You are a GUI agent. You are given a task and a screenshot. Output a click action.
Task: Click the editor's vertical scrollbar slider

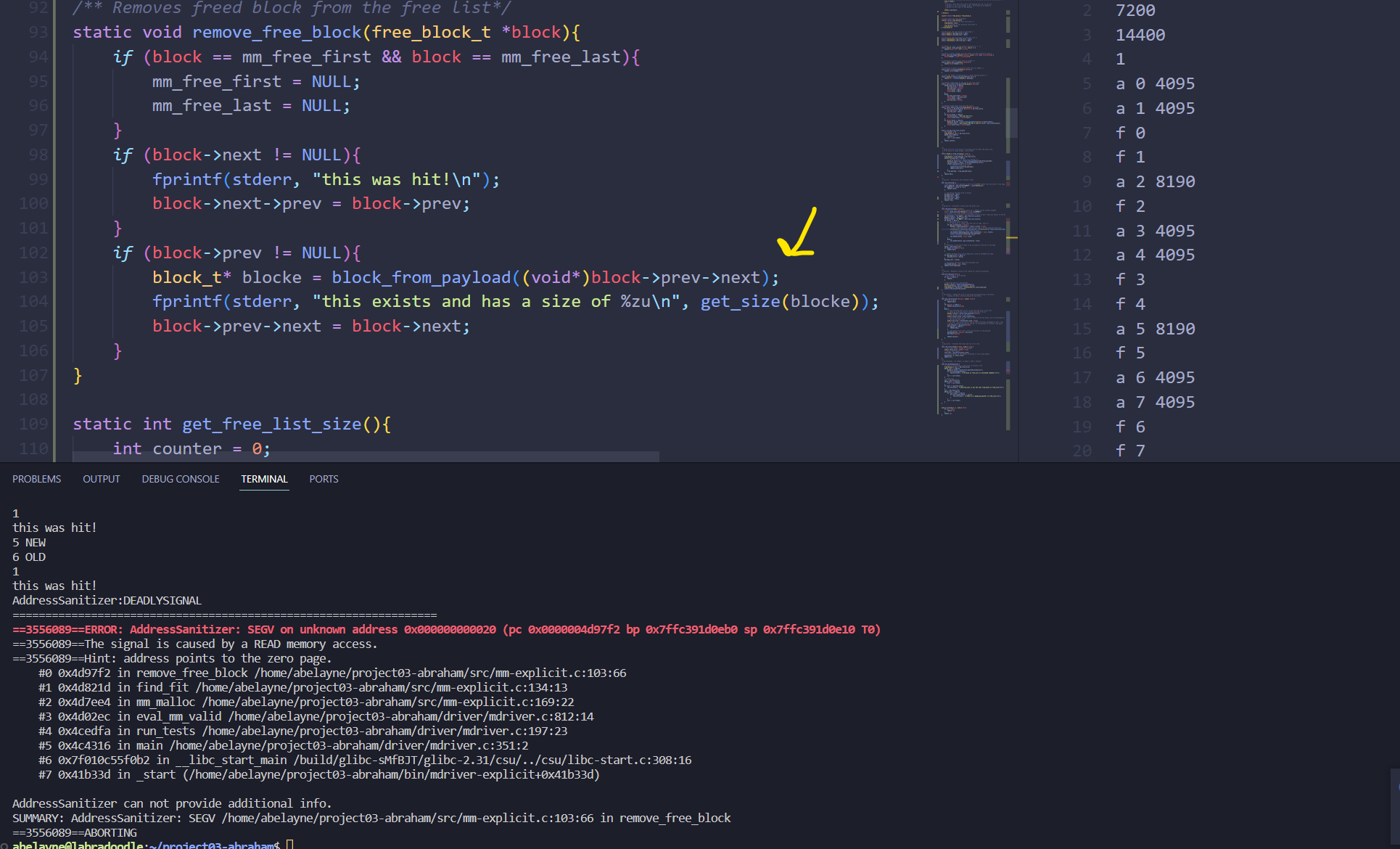(x=1013, y=123)
